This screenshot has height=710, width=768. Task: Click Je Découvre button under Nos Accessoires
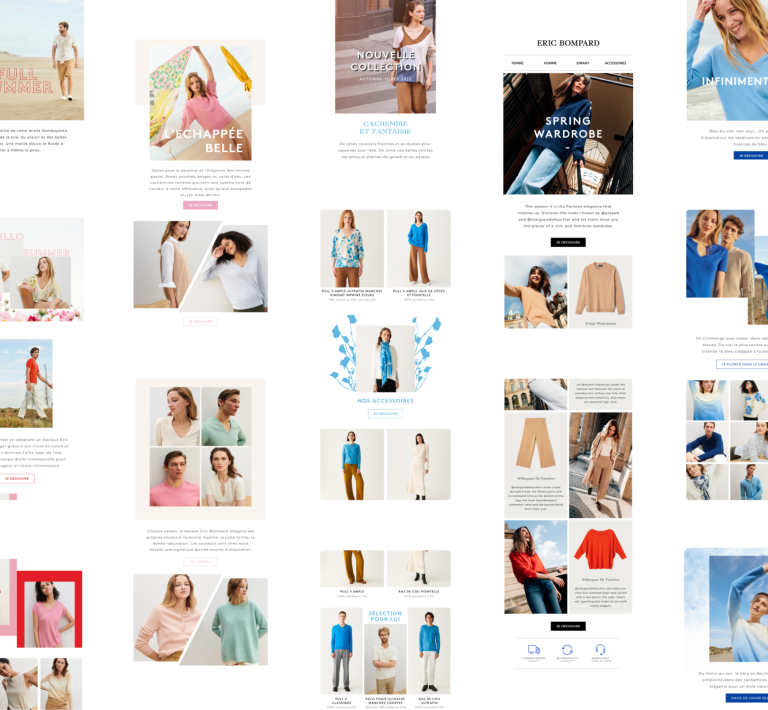coord(385,413)
